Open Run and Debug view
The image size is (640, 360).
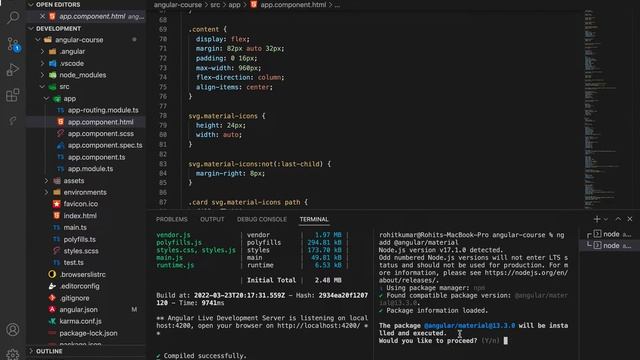point(13,70)
